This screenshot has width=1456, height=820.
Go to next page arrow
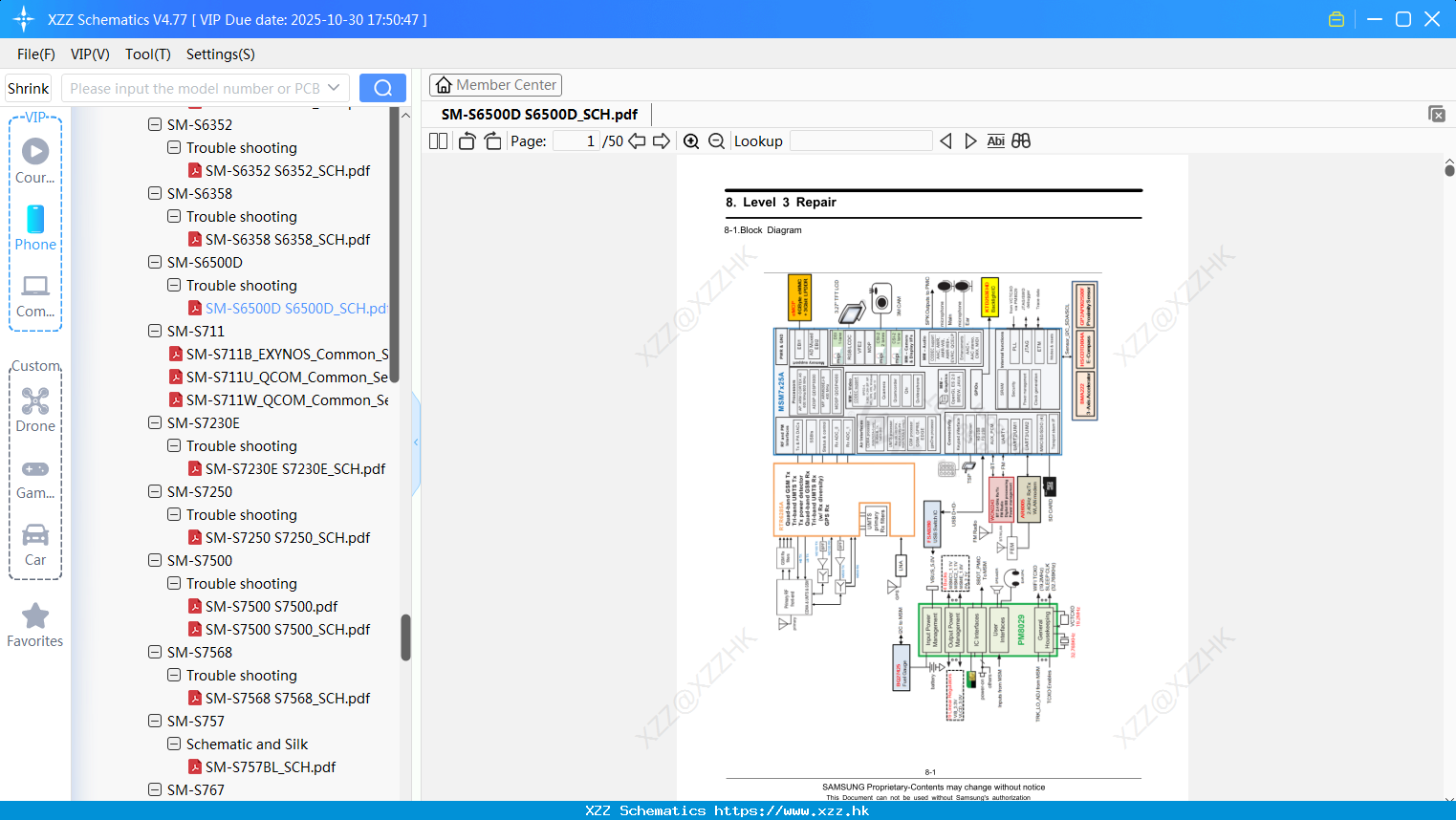(662, 140)
